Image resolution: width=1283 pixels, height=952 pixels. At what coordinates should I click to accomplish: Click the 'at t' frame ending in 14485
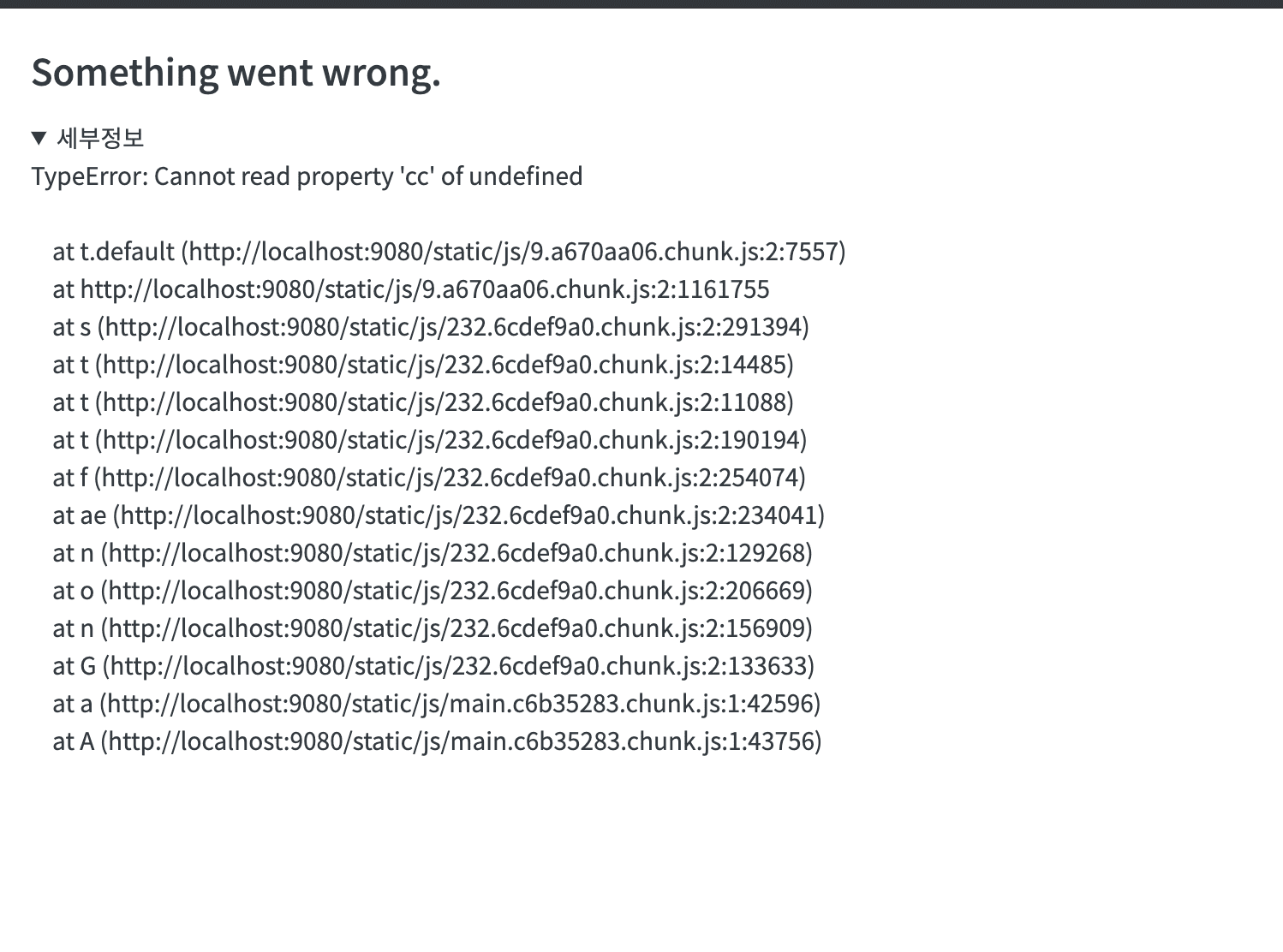[423, 365]
